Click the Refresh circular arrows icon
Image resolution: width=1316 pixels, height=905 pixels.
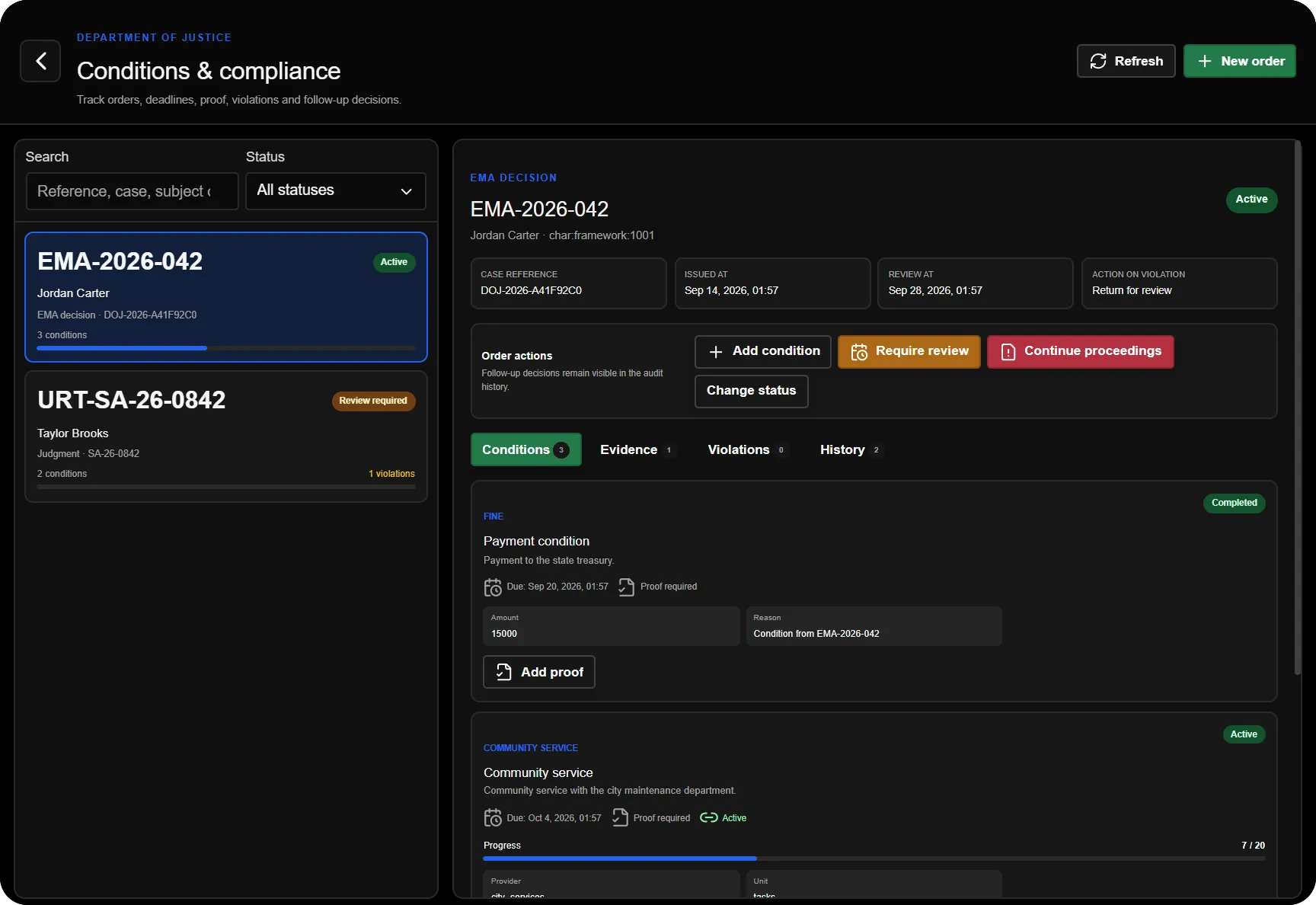(x=1098, y=61)
